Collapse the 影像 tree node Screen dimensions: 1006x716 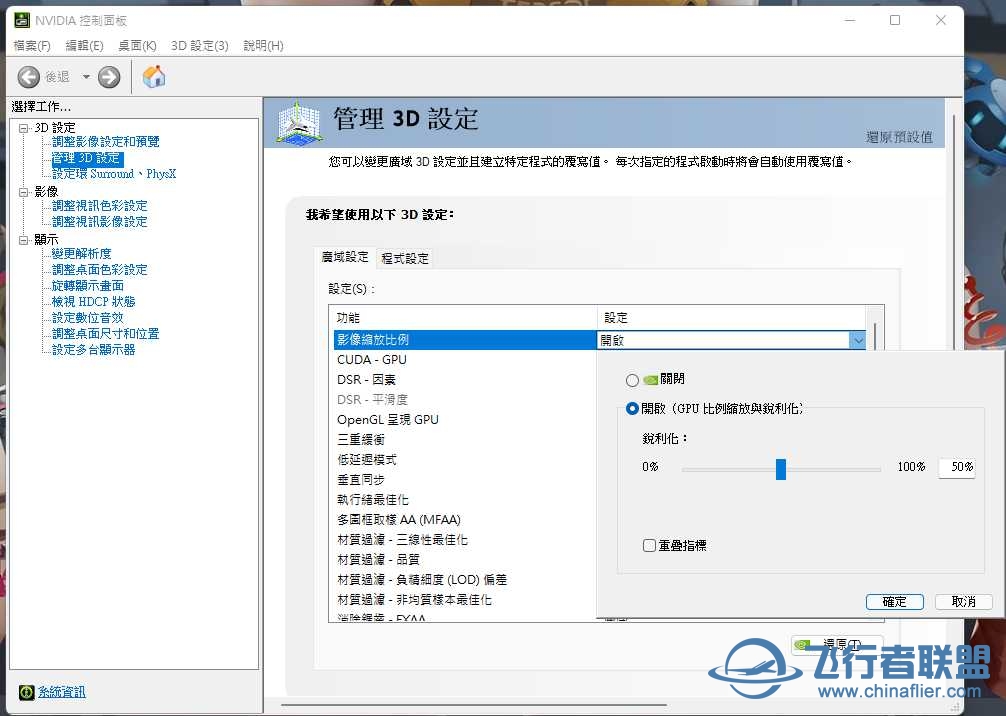pyautogui.click(x=24, y=192)
